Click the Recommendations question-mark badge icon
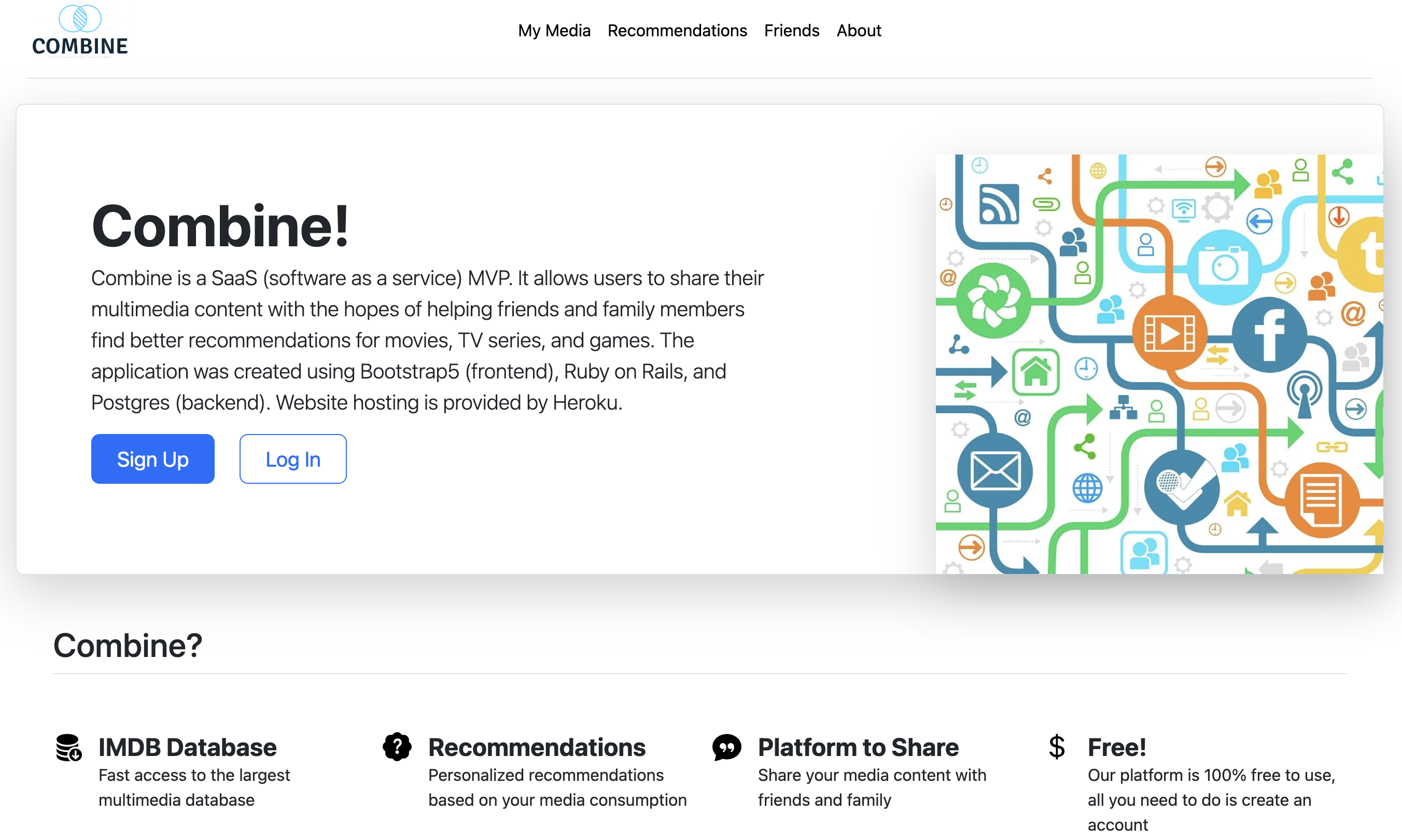Screen dimensions: 1402x840 pyautogui.click(x=397, y=747)
